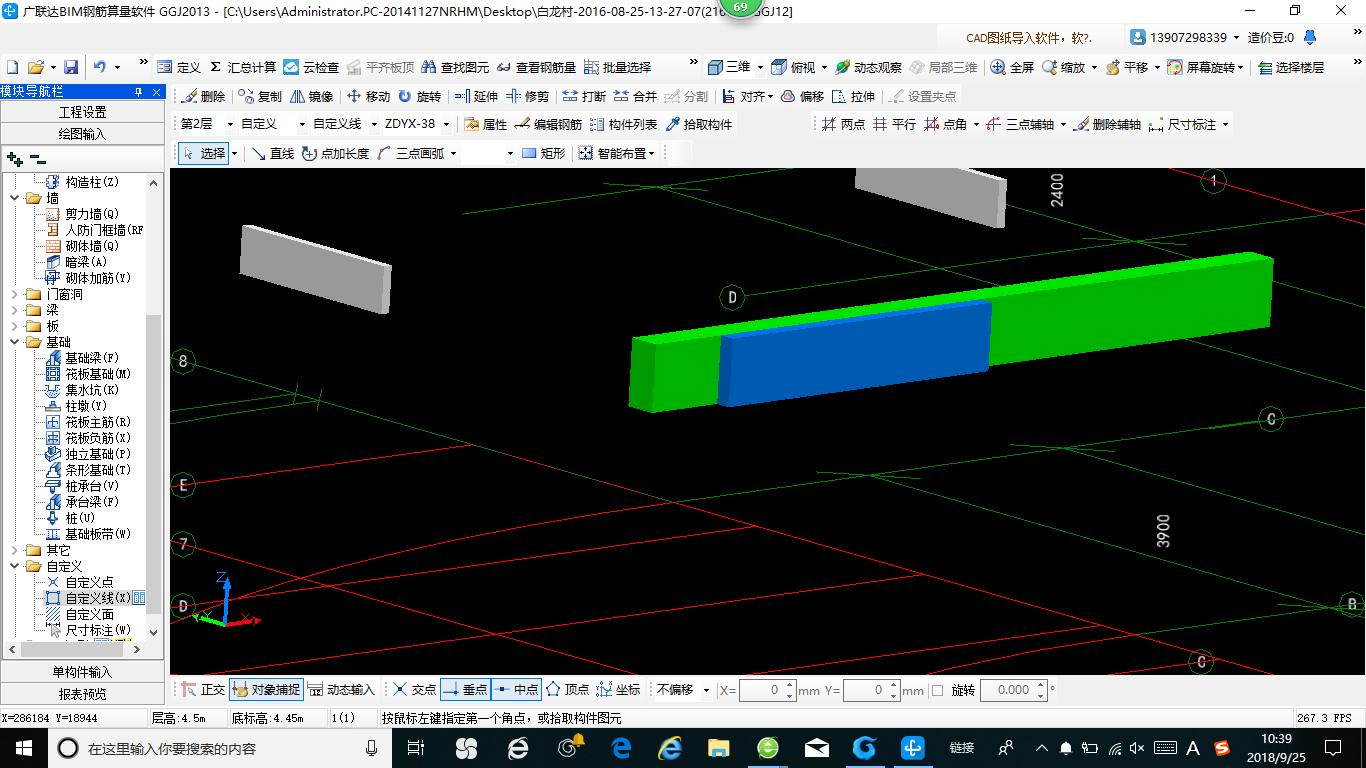The image size is (1366, 768).
Task: Select the 矩形 rectangle drawing tool
Action: click(543, 153)
